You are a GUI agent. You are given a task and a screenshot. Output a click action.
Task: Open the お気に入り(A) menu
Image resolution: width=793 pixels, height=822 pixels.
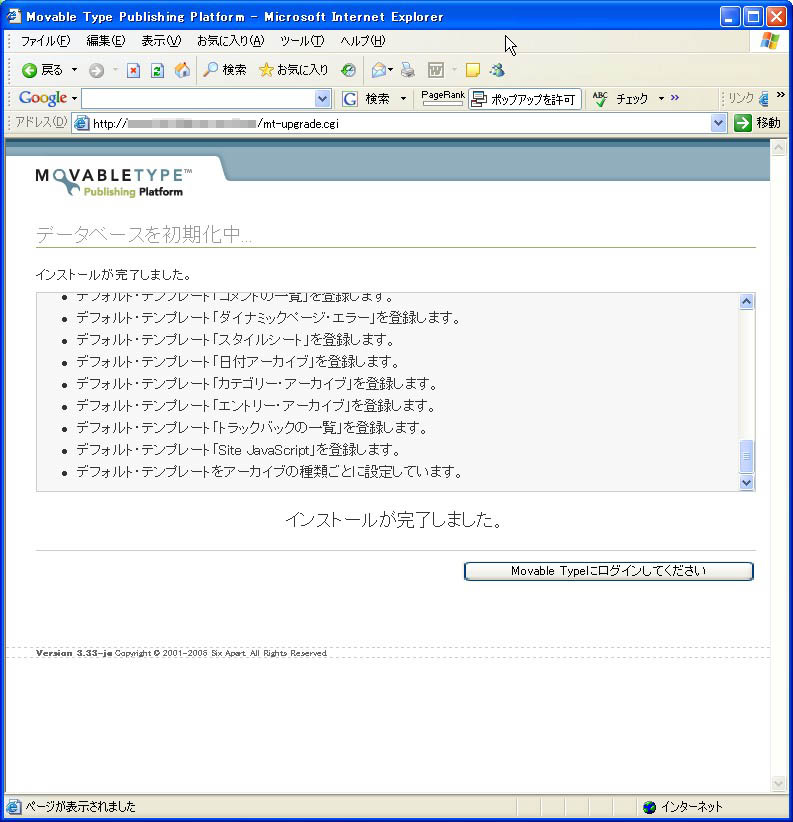[x=231, y=41]
